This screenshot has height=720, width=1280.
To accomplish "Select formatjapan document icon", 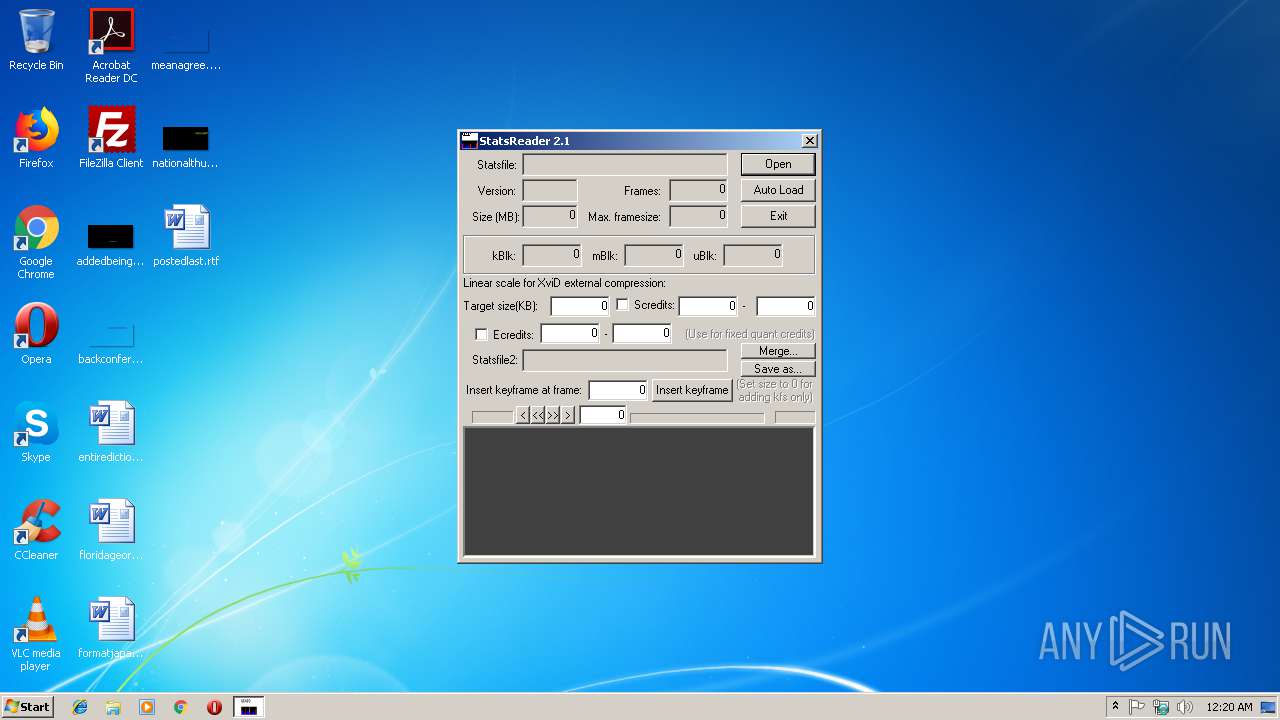I will (x=111, y=628).
